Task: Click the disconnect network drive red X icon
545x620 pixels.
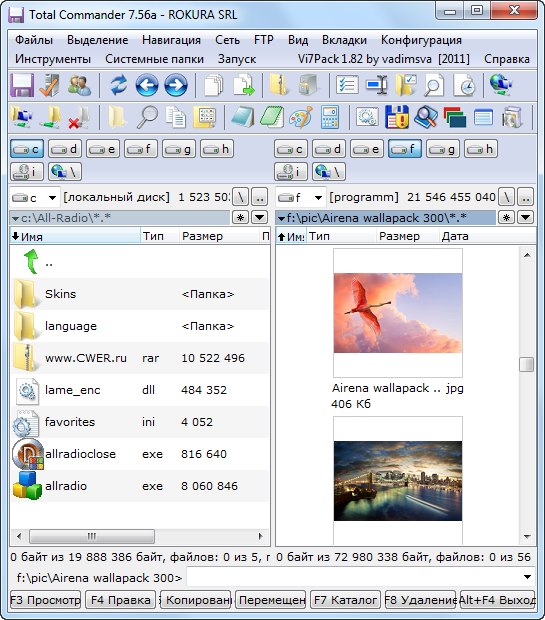Action: (79, 117)
